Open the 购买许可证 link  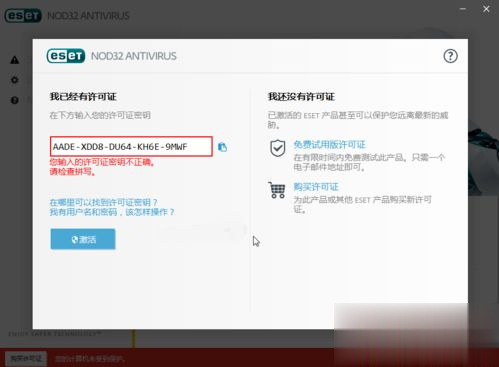[316, 187]
